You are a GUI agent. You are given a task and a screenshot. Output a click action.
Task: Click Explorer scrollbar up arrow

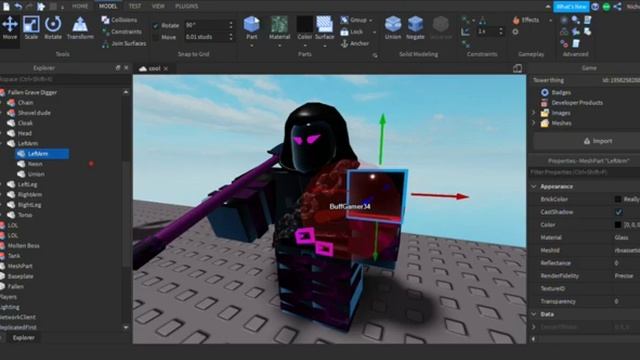click(126, 93)
